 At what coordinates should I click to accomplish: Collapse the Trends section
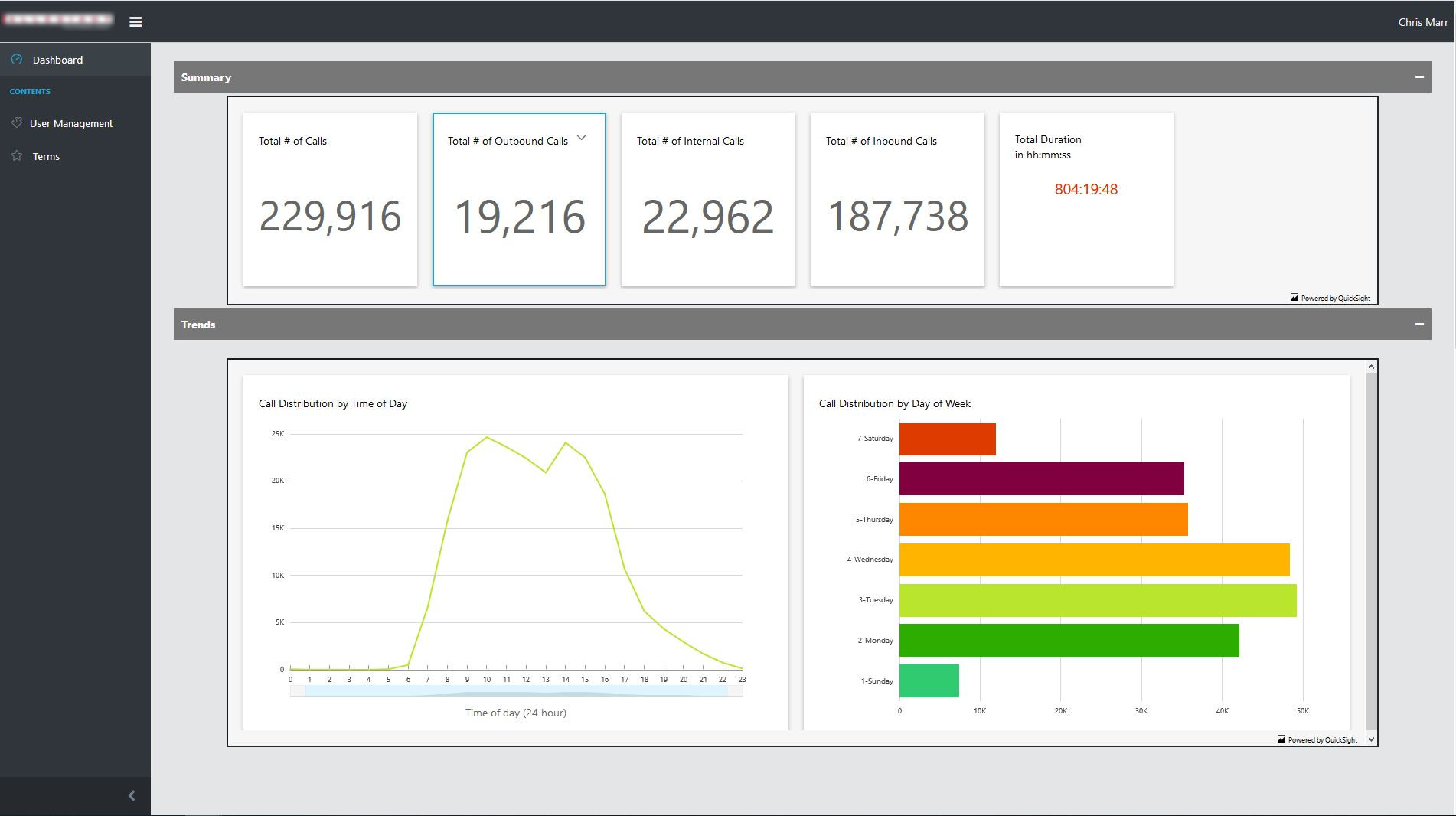1419,325
